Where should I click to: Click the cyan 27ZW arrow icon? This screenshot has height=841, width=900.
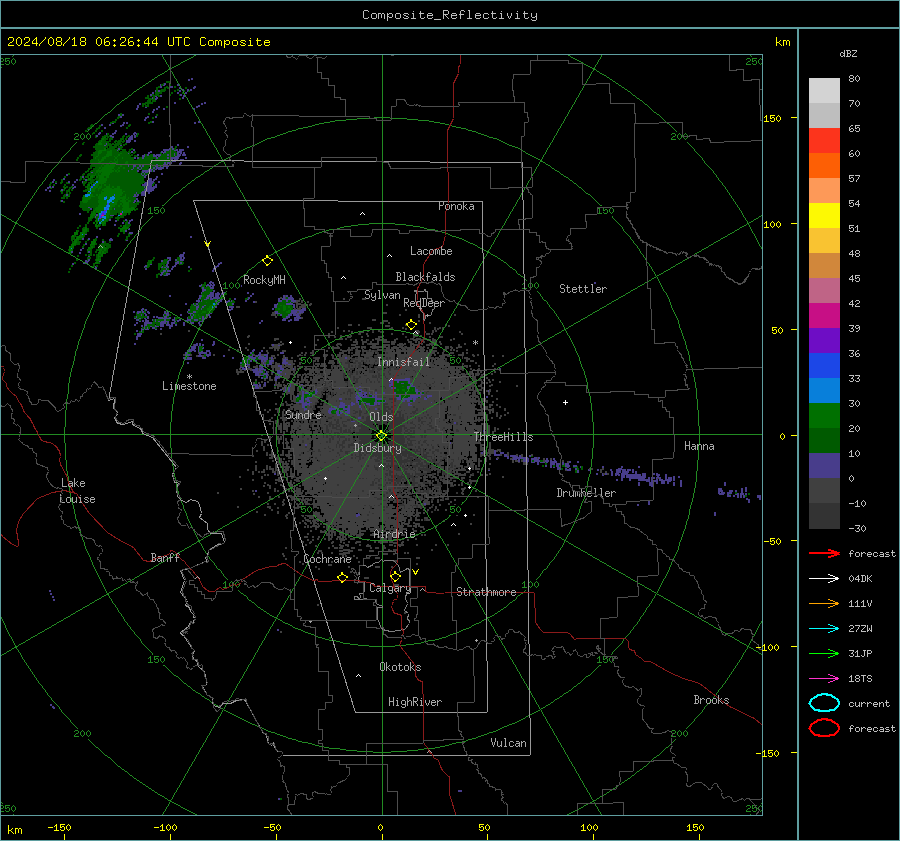click(x=824, y=629)
